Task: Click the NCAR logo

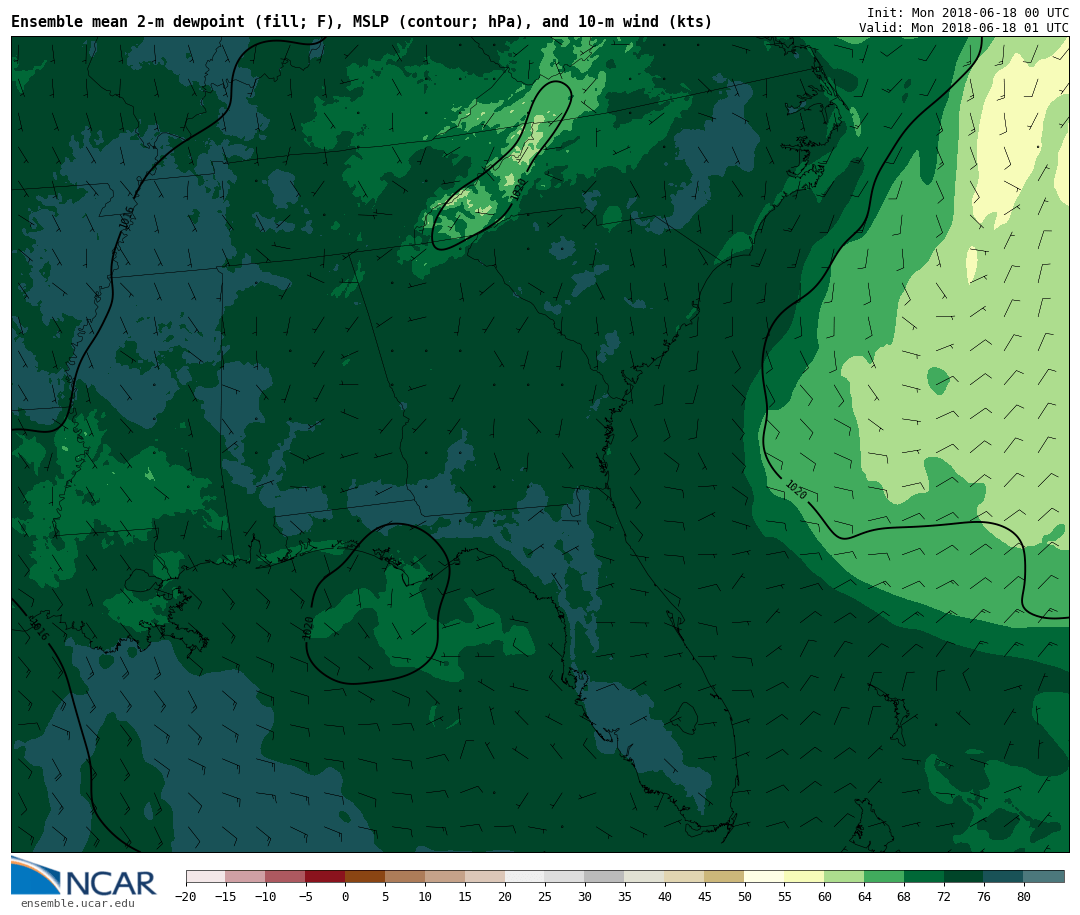Action: 84,877
